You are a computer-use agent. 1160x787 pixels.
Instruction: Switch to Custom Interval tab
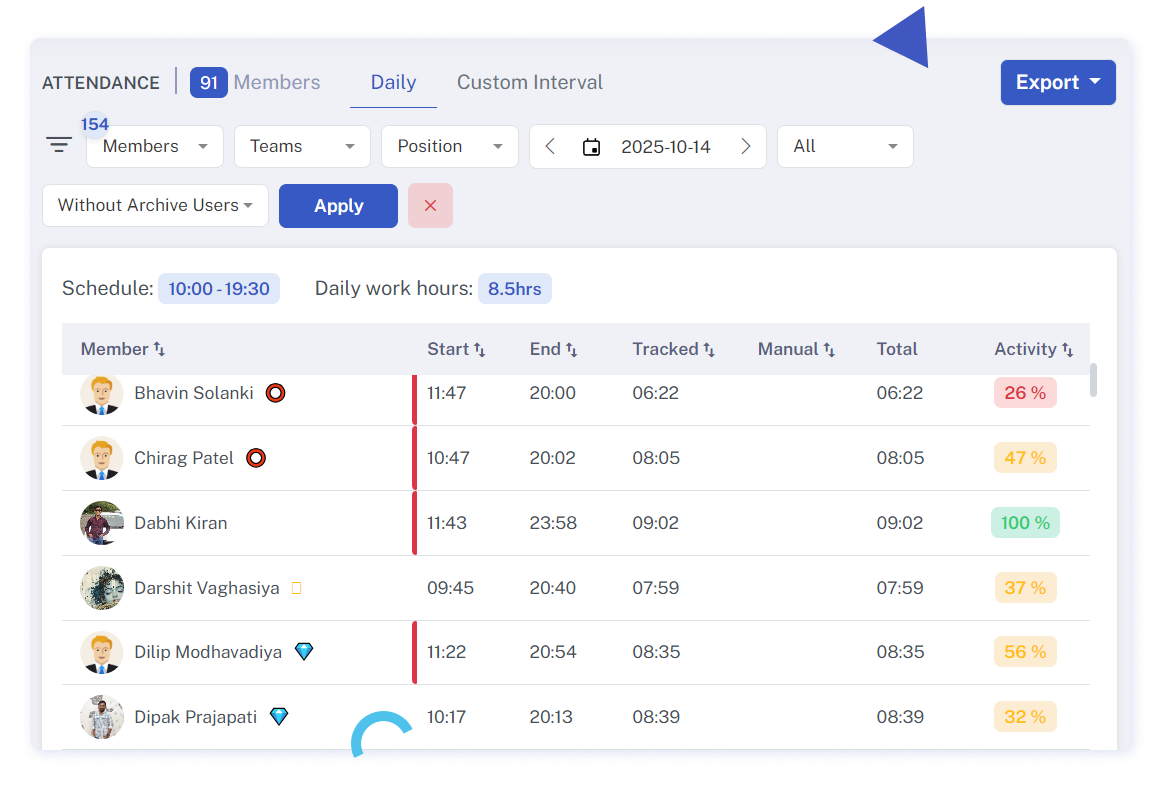pos(529,82)
